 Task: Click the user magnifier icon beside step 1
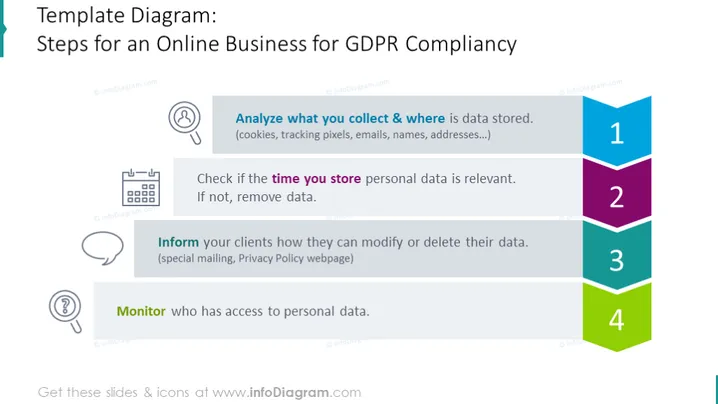(x=185, y=122)
